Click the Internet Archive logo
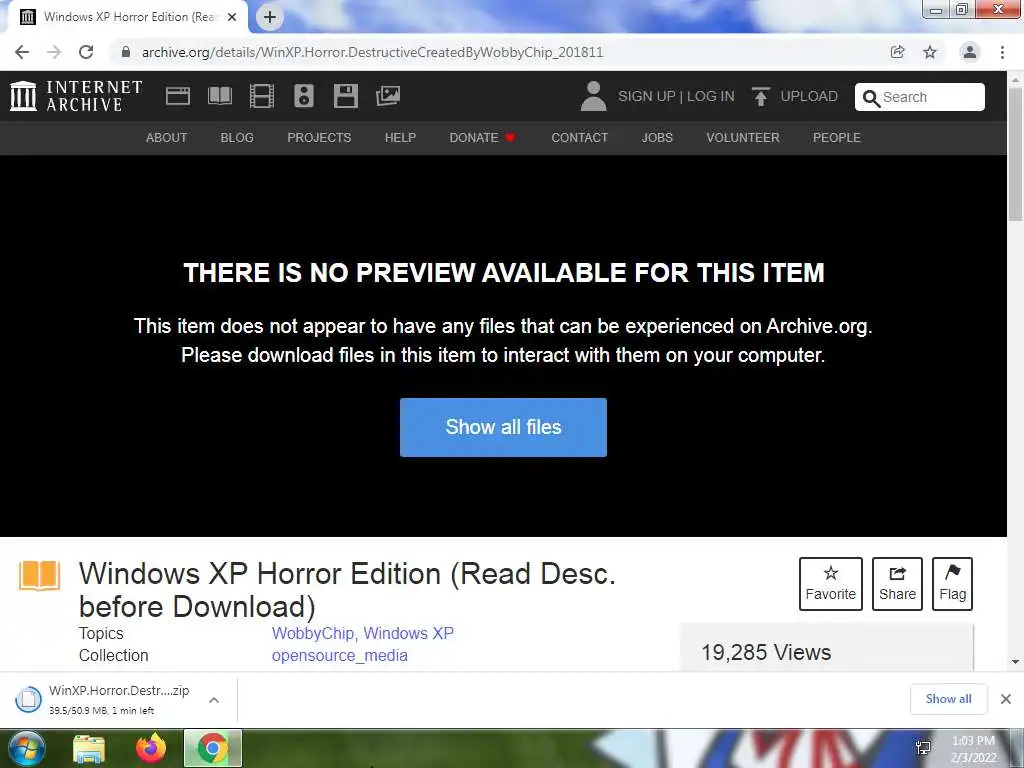Image resolution: width=1024 pixels, height=768 pixels. pos(76,96)
